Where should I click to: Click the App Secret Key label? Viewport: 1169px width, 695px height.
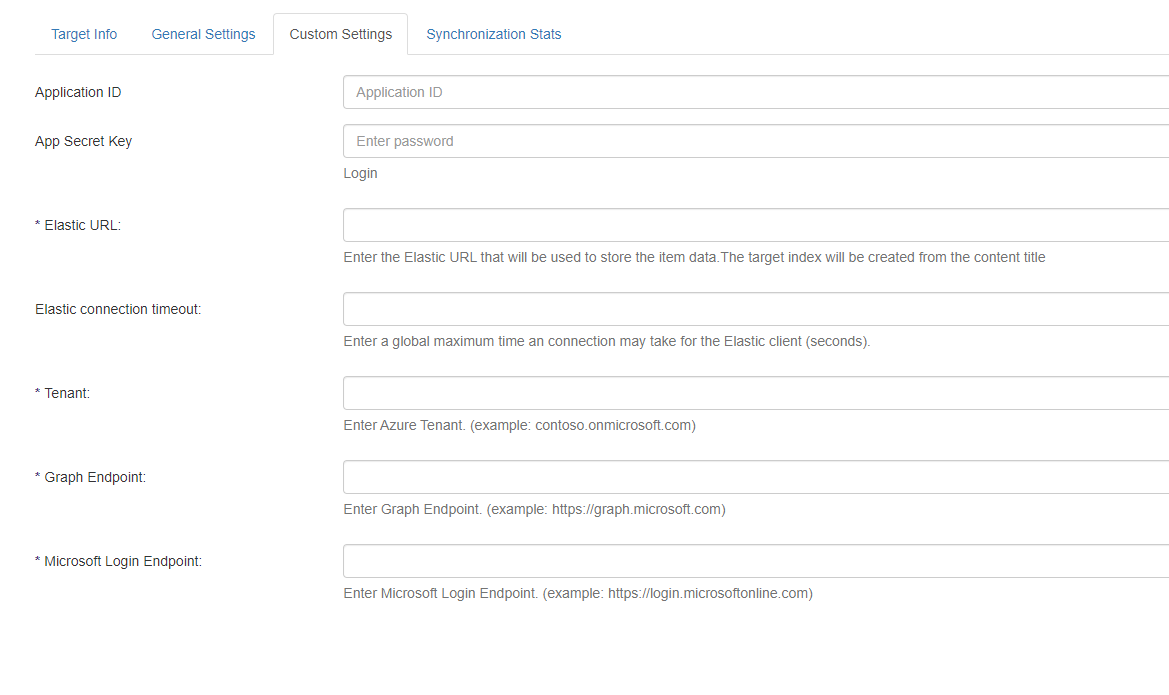pyautogui.click(x=83, y=141)
